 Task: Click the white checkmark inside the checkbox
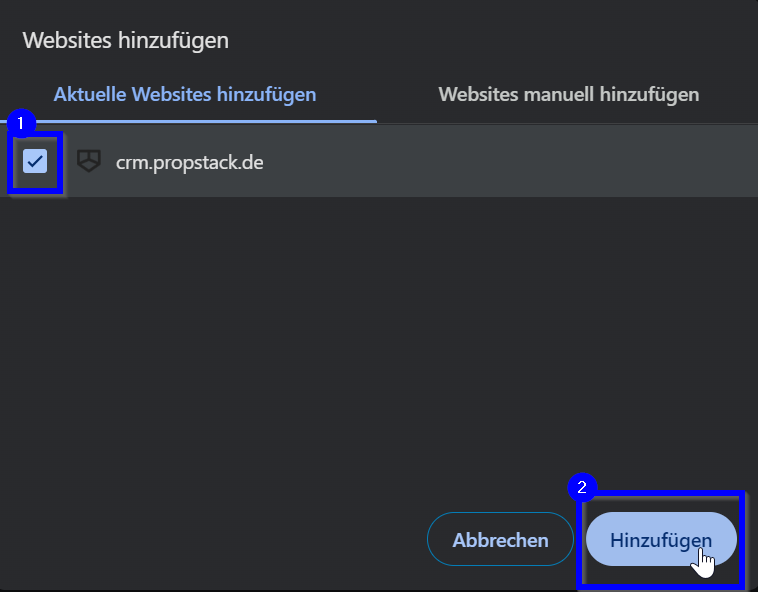tap(36, 160)
